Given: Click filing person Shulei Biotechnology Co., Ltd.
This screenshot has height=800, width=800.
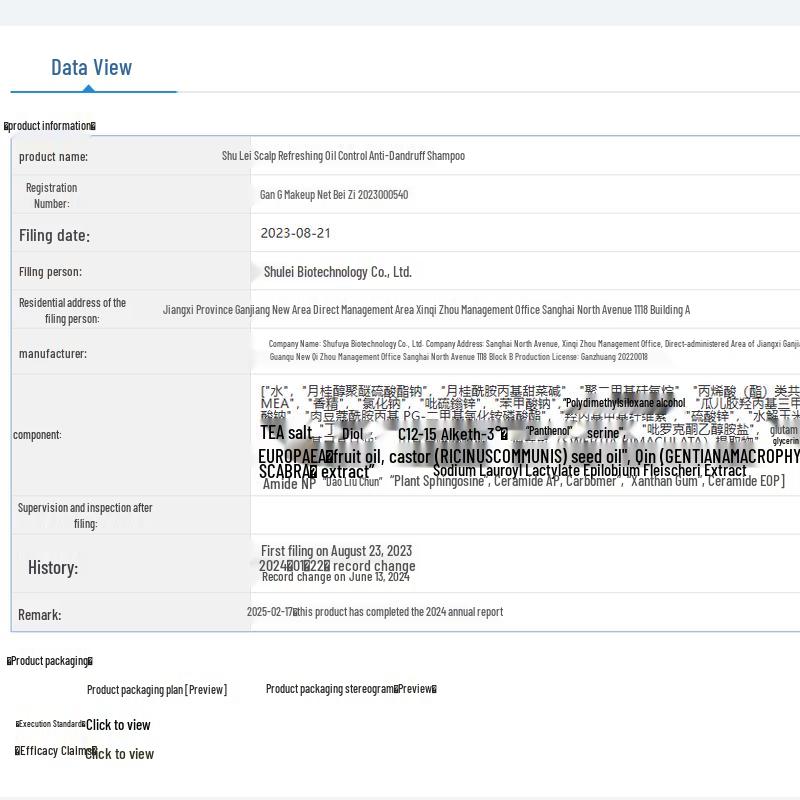Looking at the screenshot, I should [x=337, y=272].
